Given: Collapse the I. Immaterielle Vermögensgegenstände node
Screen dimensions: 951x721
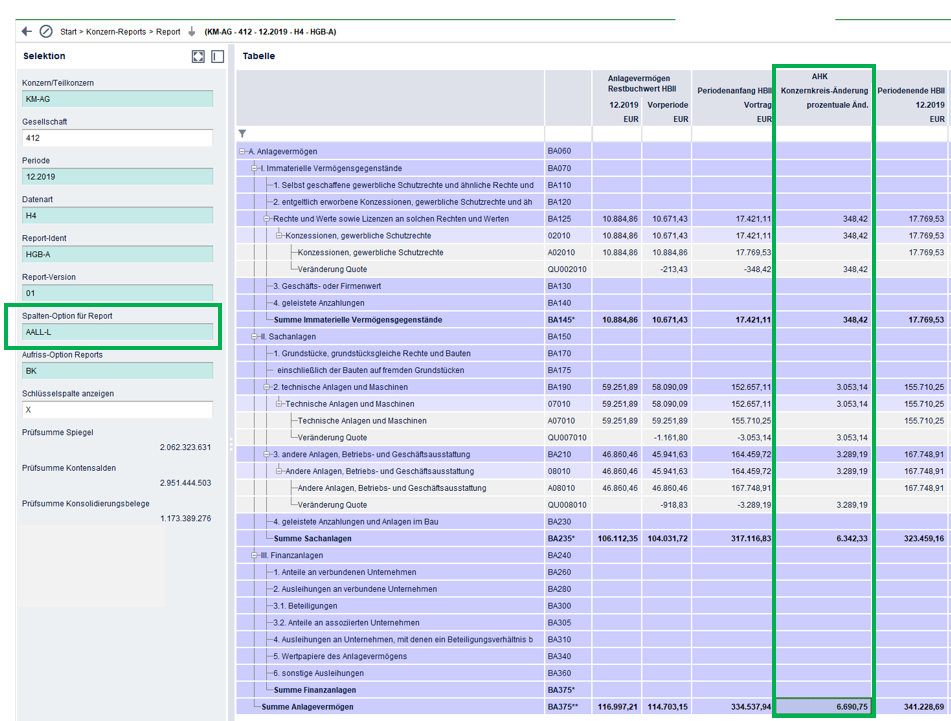Looking at the screenshot, I should pyautogui.click(x=254, y=169).
